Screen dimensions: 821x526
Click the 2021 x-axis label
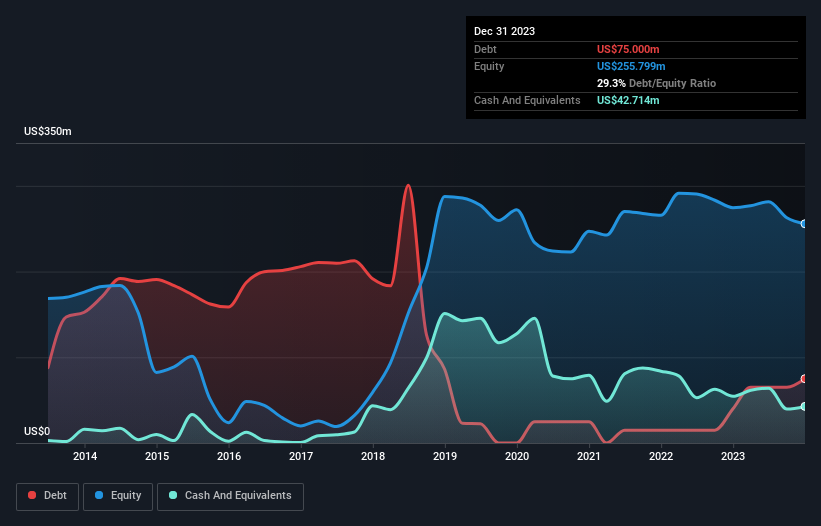589,456
